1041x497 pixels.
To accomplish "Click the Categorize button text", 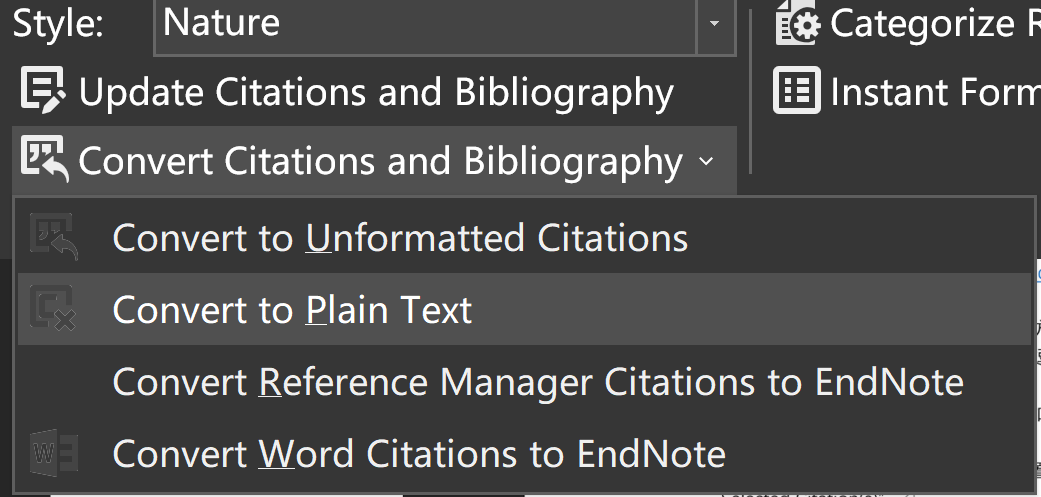I will 935,24.
